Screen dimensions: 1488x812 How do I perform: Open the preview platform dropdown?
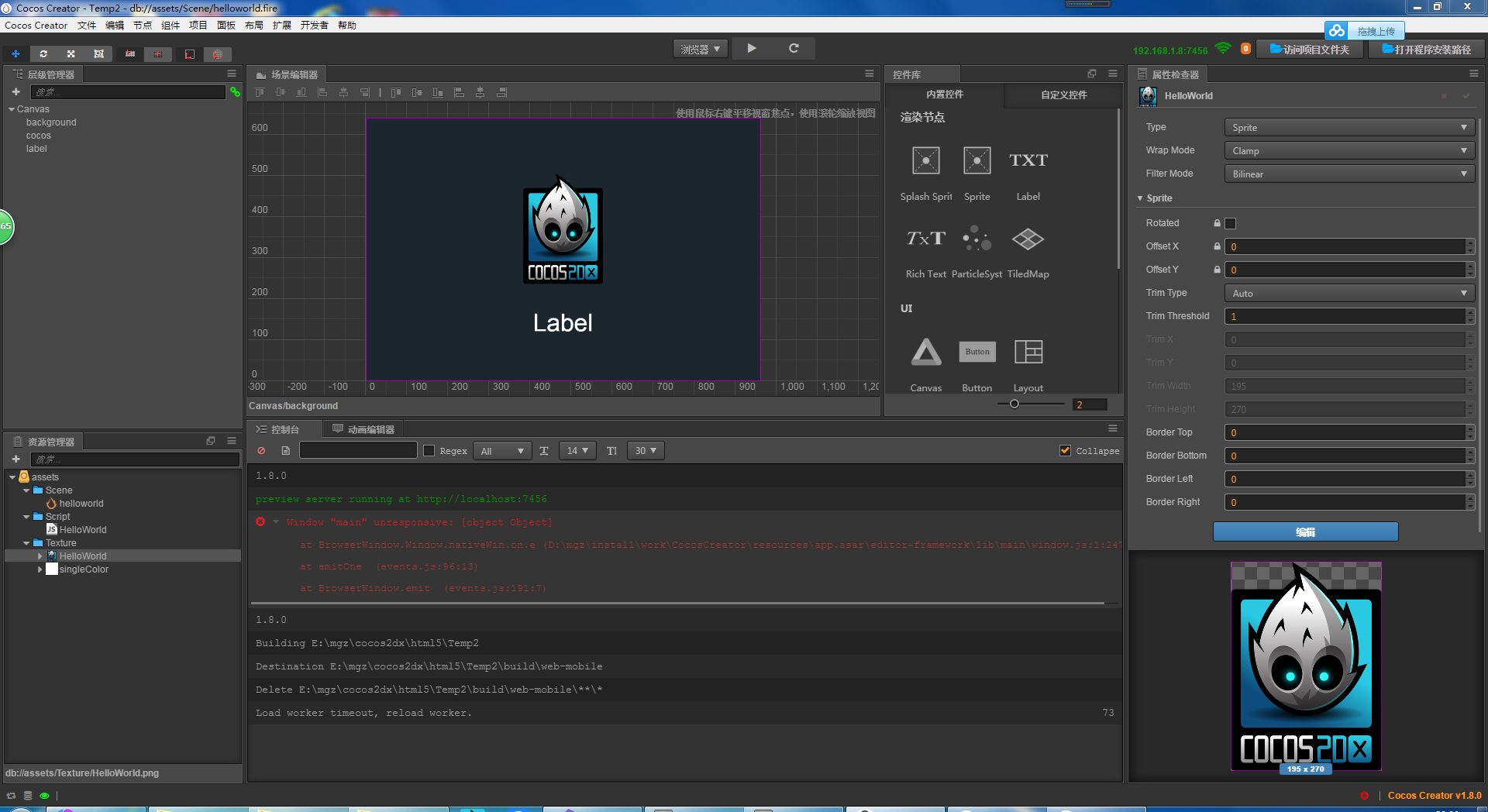tap(701, 49)
